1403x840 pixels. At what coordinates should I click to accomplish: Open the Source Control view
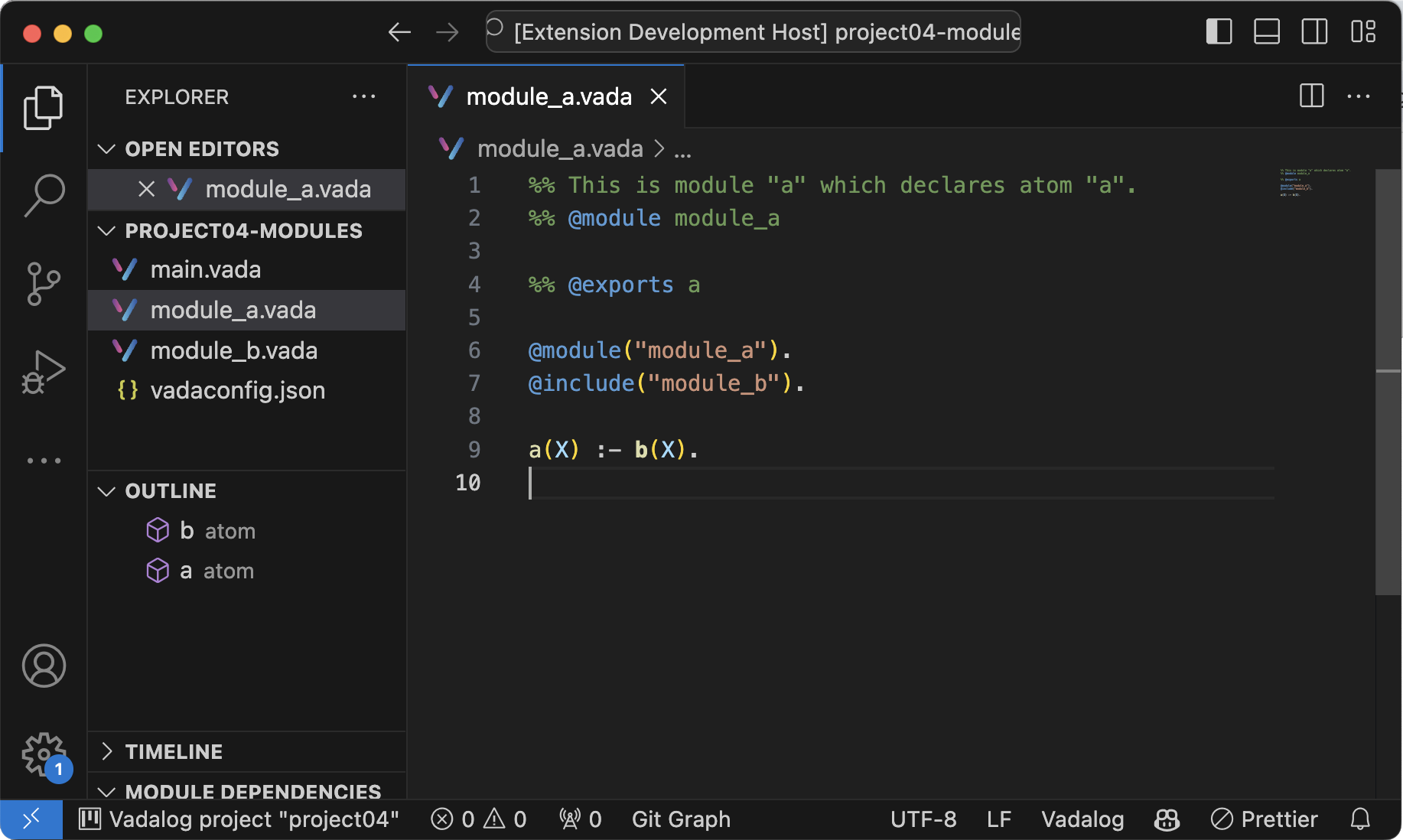(44, 284)
